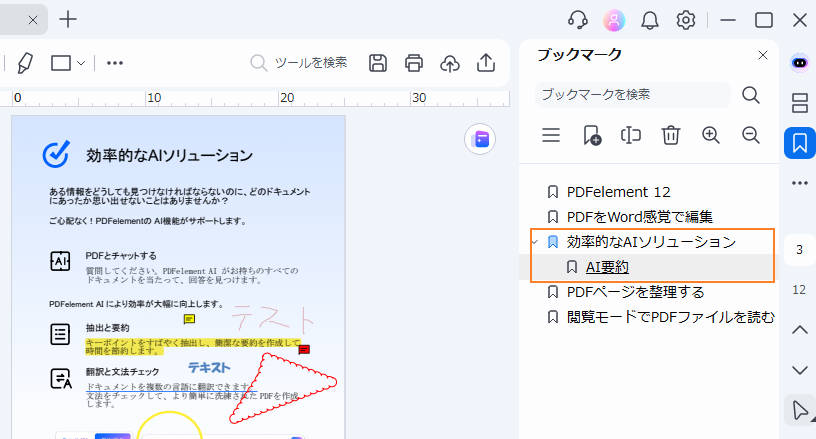Open the AI assistant robot icon in sidebar
The height and width of the screenshot is (439, 816).
pos(800,63)
